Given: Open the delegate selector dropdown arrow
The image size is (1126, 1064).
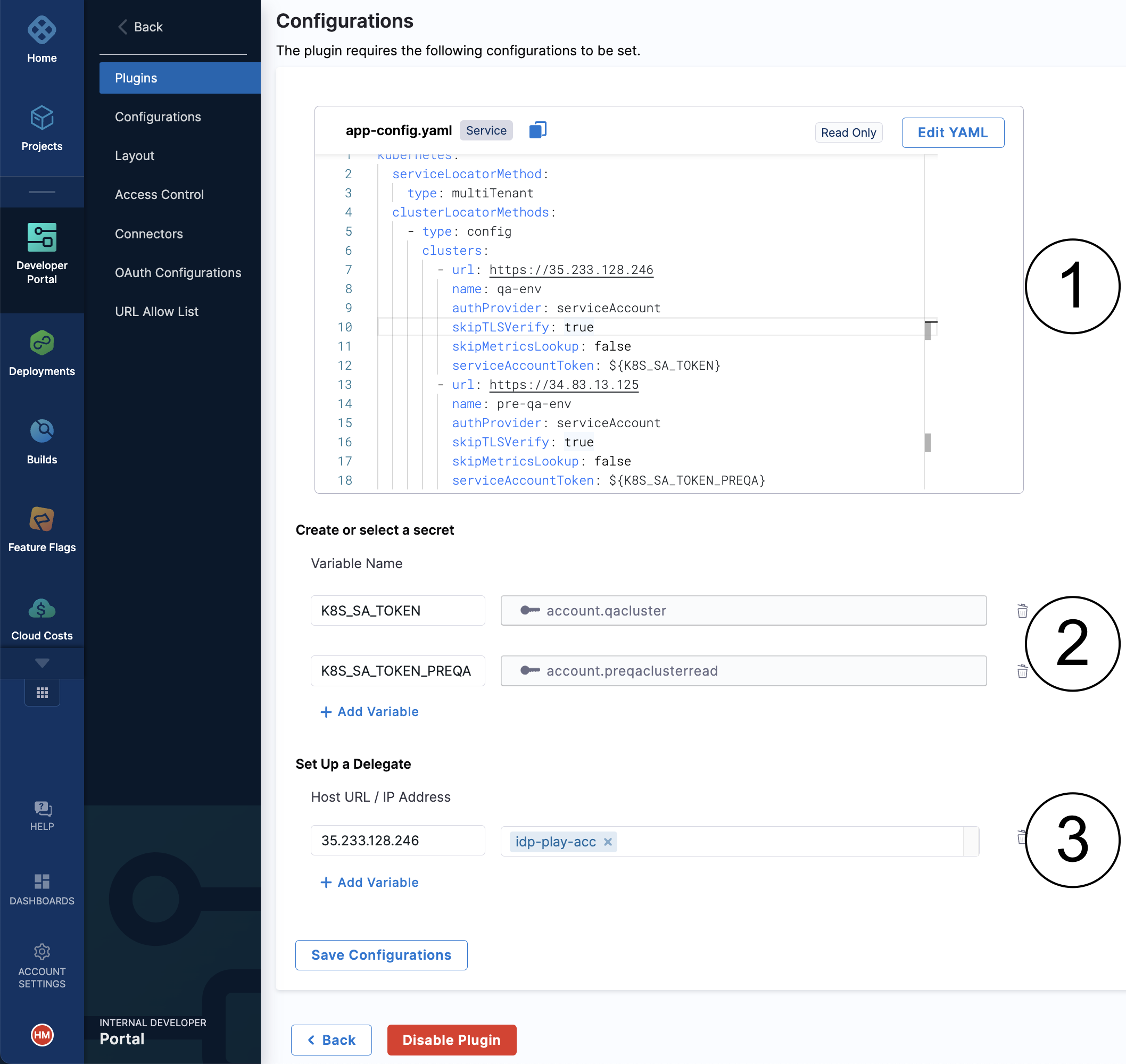Looking at the screenshot, I should pyautogui.click(x=971, y=841).
